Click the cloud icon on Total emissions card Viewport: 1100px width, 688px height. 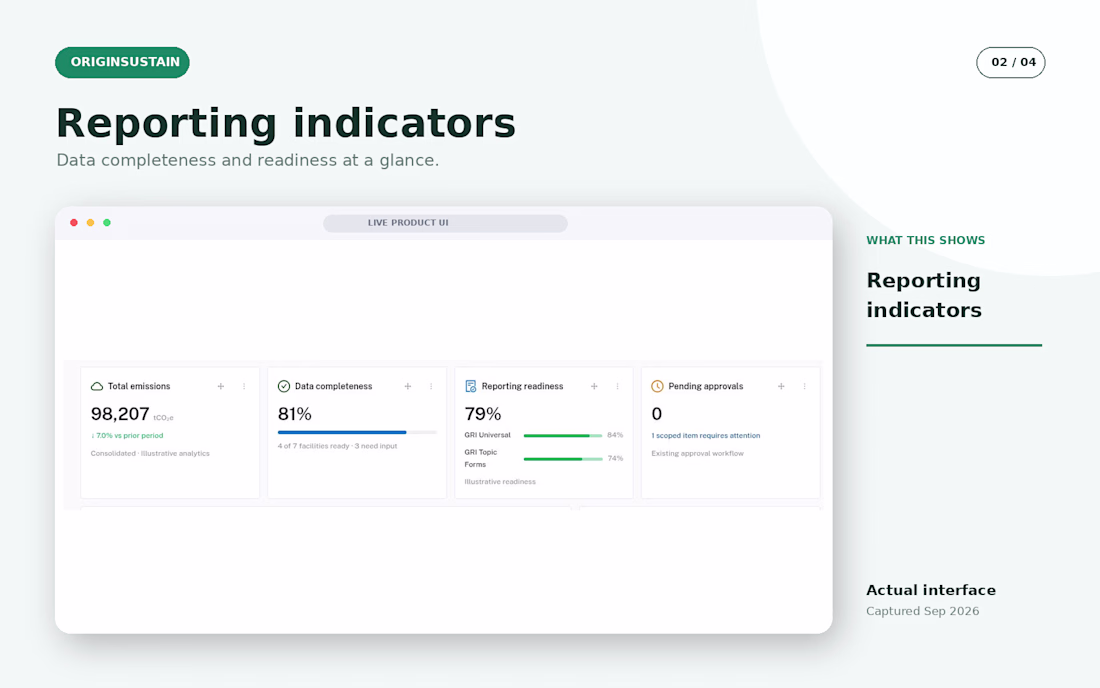tap(97, 386)
